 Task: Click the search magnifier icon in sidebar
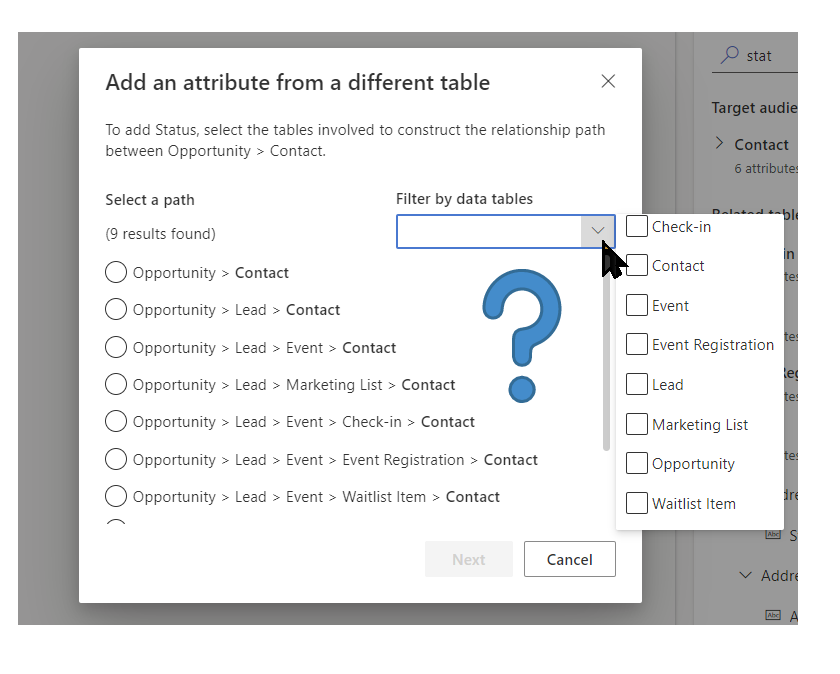click(x=730, y=55)
